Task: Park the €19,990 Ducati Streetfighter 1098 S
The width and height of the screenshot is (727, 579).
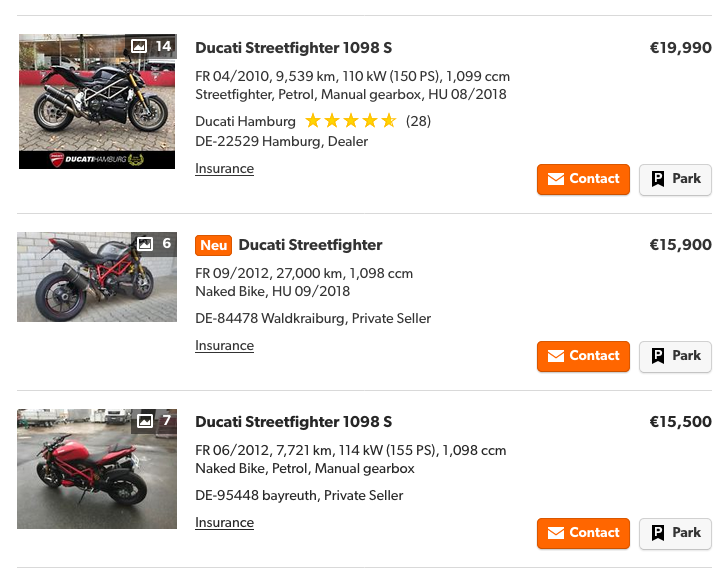Action: pyautogui.click(x=675, y=179)
